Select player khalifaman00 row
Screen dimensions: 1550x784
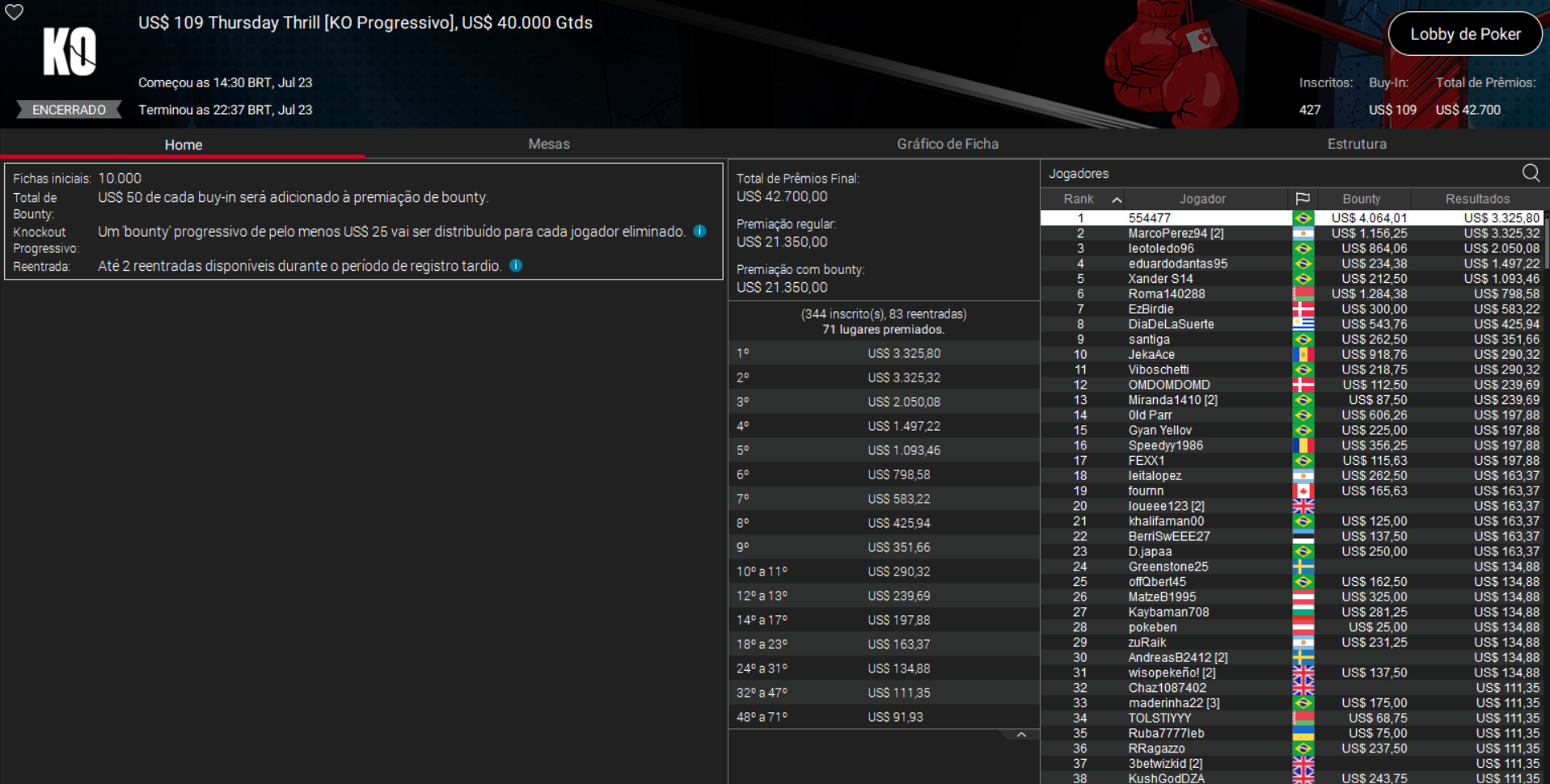[x=1291, y=521]
